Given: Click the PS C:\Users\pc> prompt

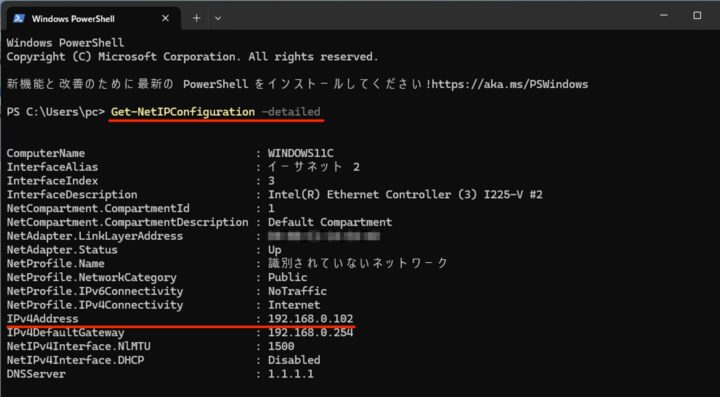Looking at the screenshot, I should click(x=56, y=112).
